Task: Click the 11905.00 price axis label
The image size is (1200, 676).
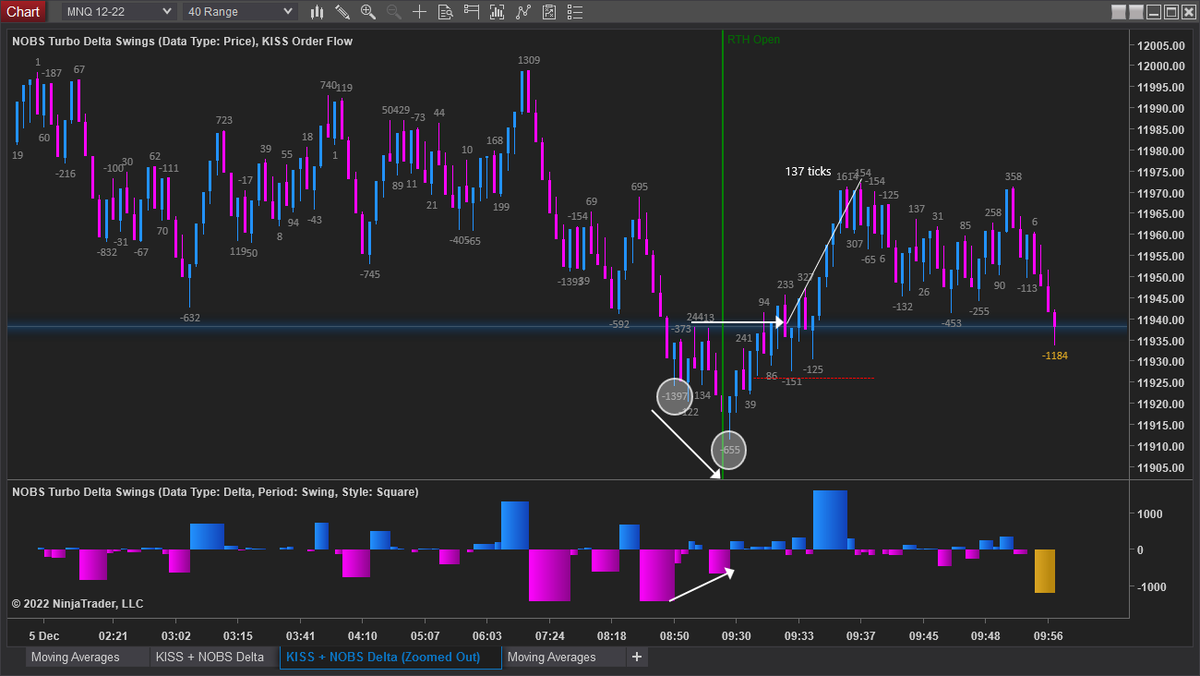Action: 1163,467
